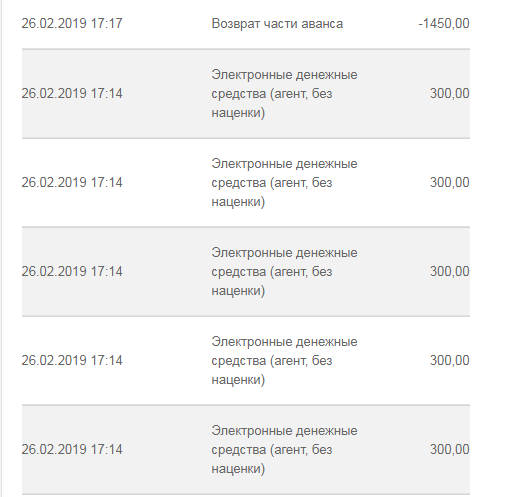Click the 26.02.2019 17:17 date cell
Viewport: 506px width, 497px height.
coord(72,24)
